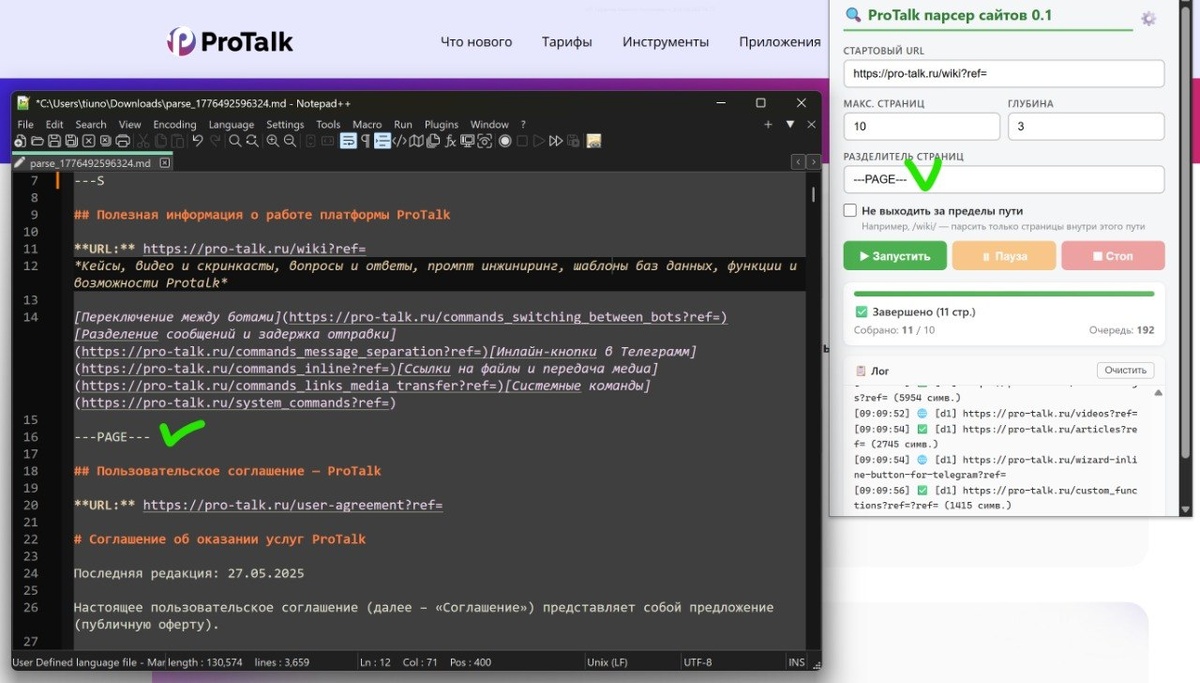Click the Find magnifier icon
The height and width of the screenshot is (683, 1200).
[x=235, y=141]
